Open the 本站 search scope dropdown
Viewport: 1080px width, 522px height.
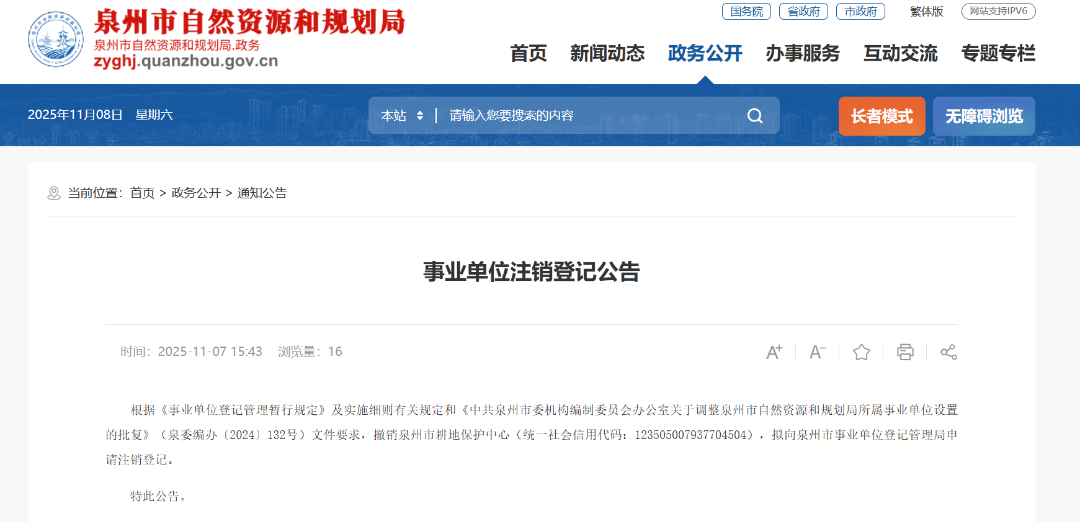click(402, 116)
